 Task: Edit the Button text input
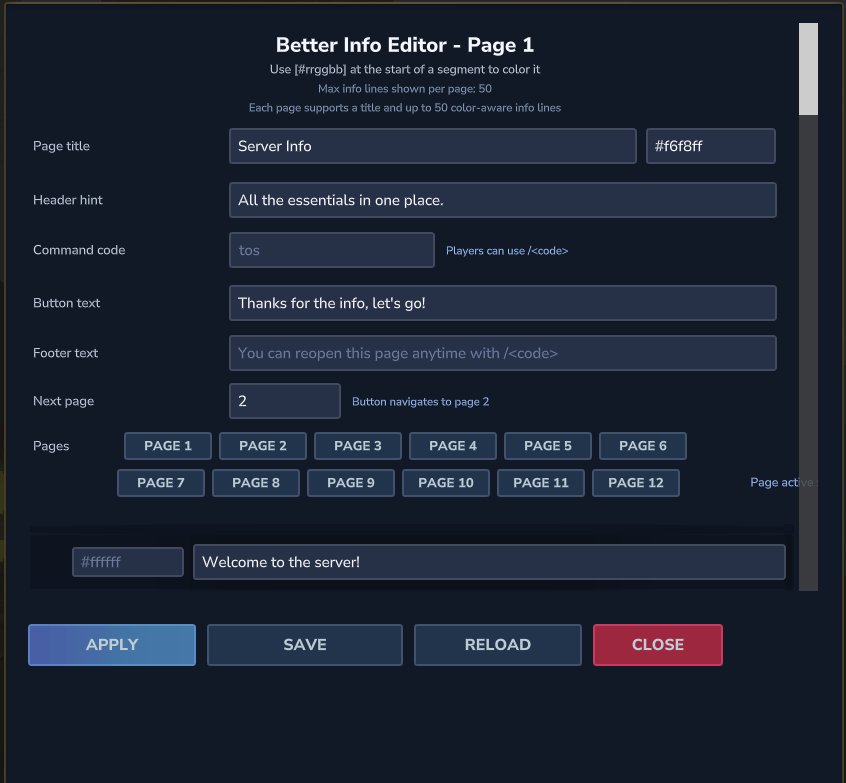503,303
